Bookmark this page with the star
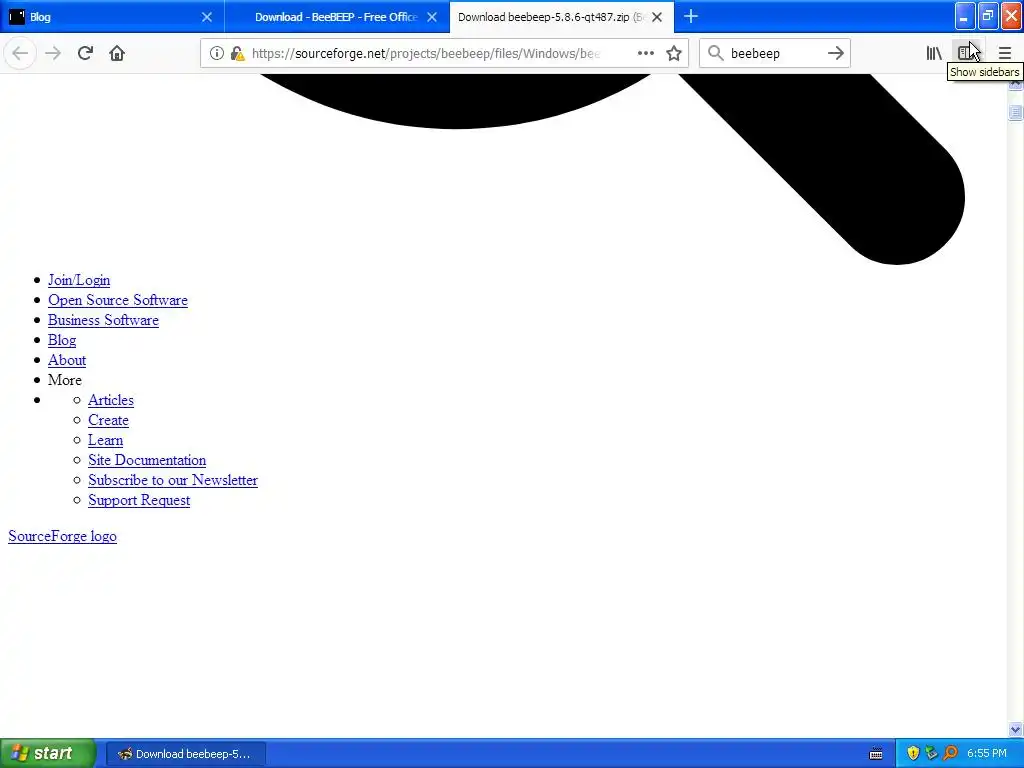The height and width of the screenshot is (768, 1024). click(x=674, y=54)
